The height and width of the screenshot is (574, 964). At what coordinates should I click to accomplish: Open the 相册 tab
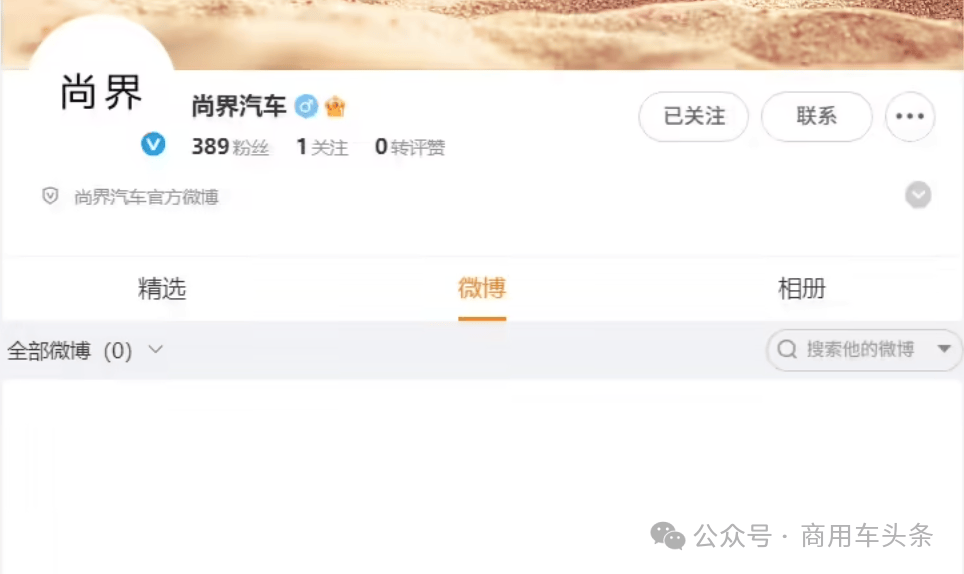802,288
